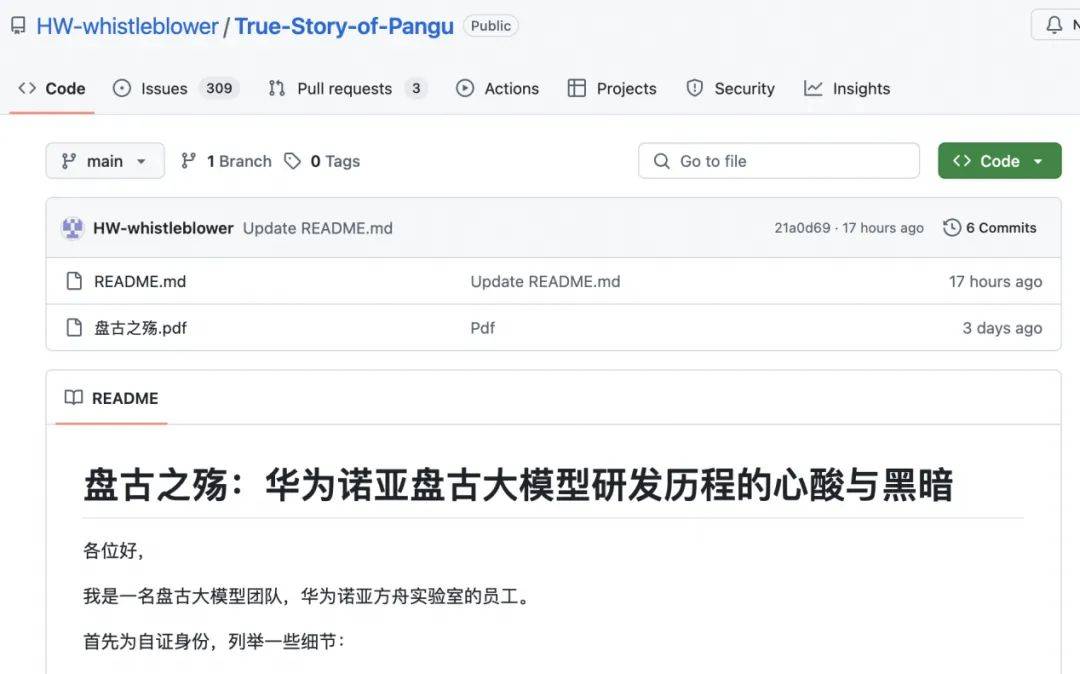Switch to the Issues tab
The image size is (1080, 674).
163,88
